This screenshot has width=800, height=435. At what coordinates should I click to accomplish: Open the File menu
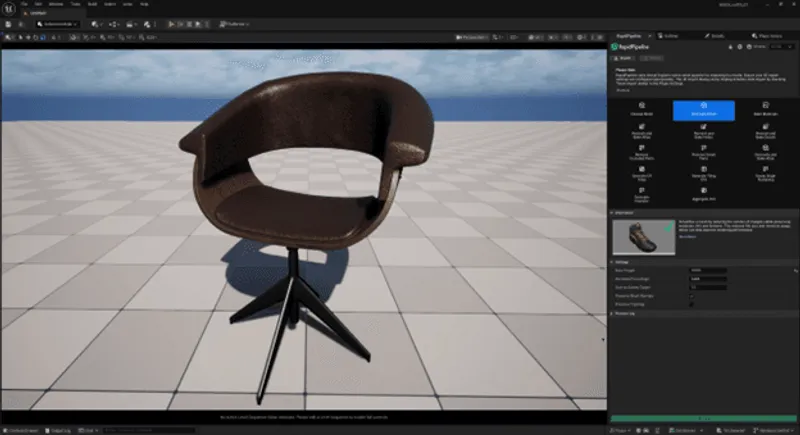point(23,6)
